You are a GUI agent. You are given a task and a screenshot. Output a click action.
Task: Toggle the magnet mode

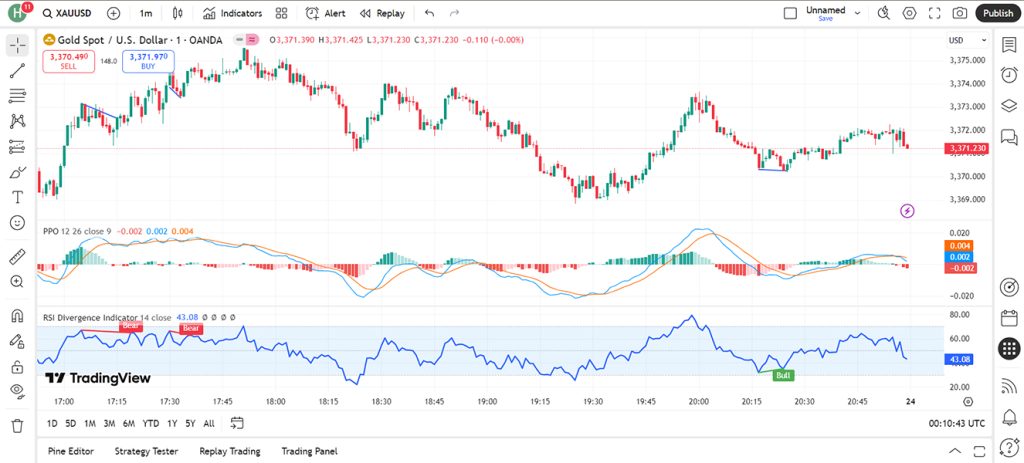point(18,316)
